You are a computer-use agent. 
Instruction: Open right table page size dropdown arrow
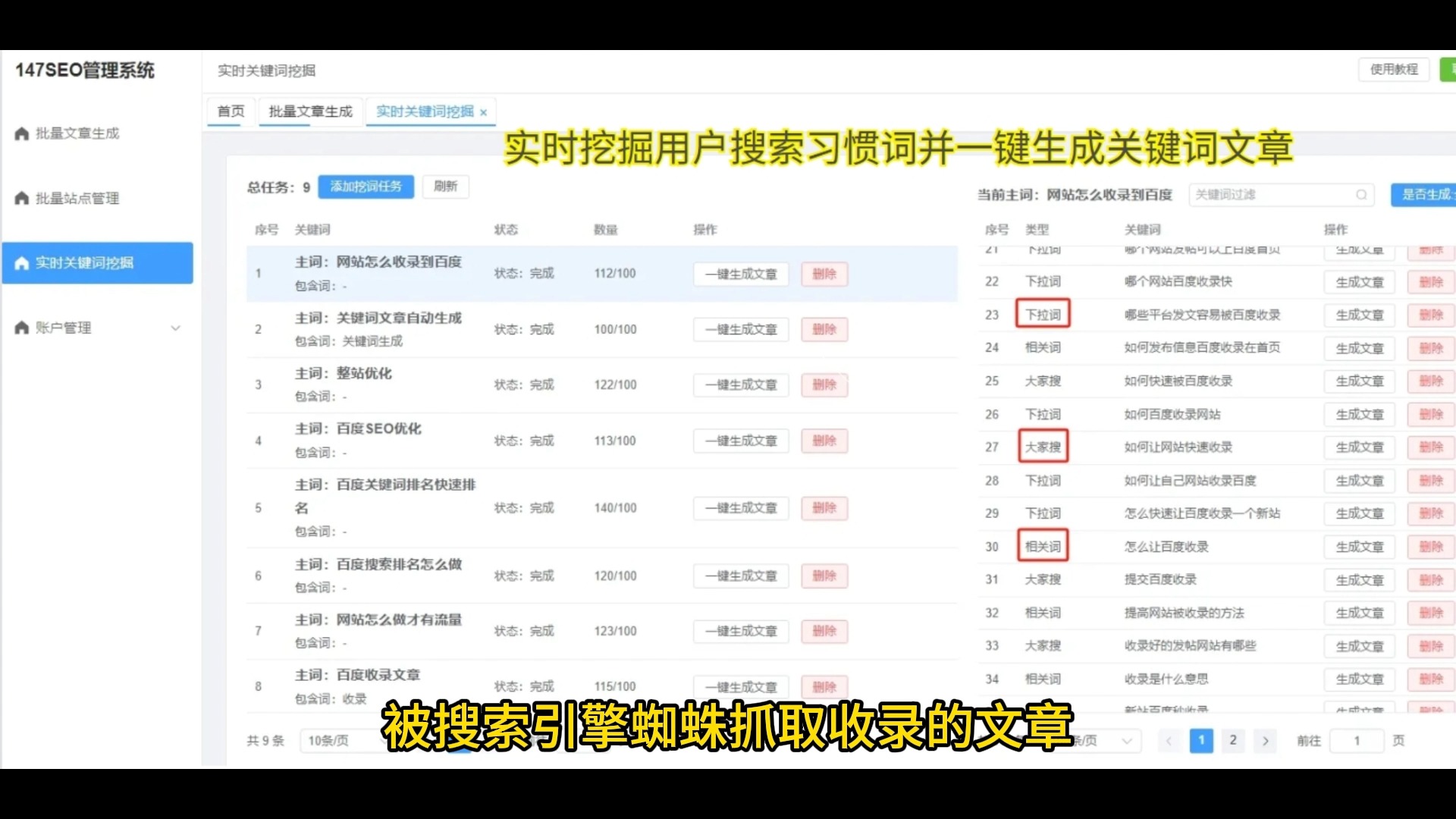pos(1127,741)
